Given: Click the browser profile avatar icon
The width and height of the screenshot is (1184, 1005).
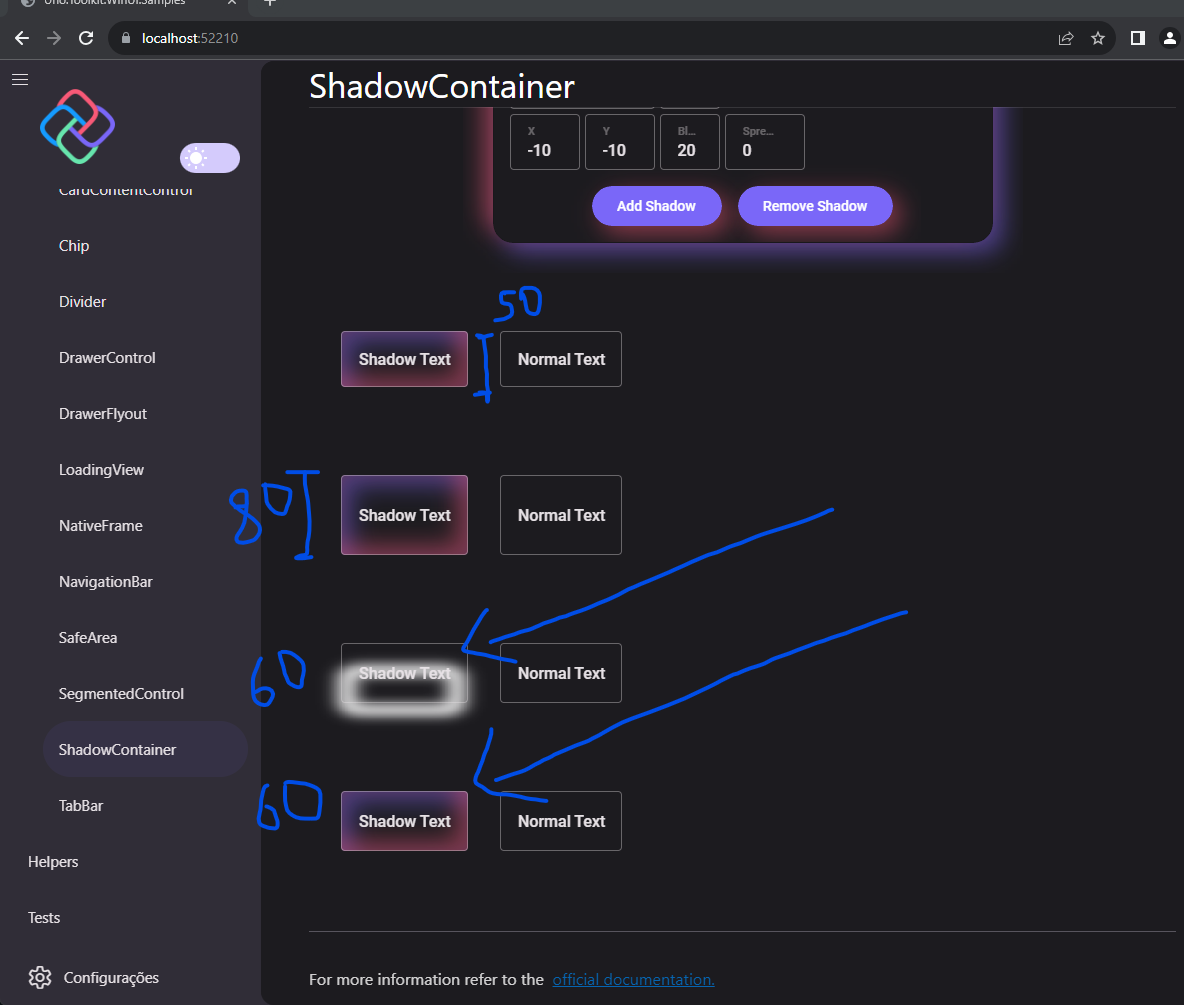Looking at the screenshot, I should [1170, 38].
